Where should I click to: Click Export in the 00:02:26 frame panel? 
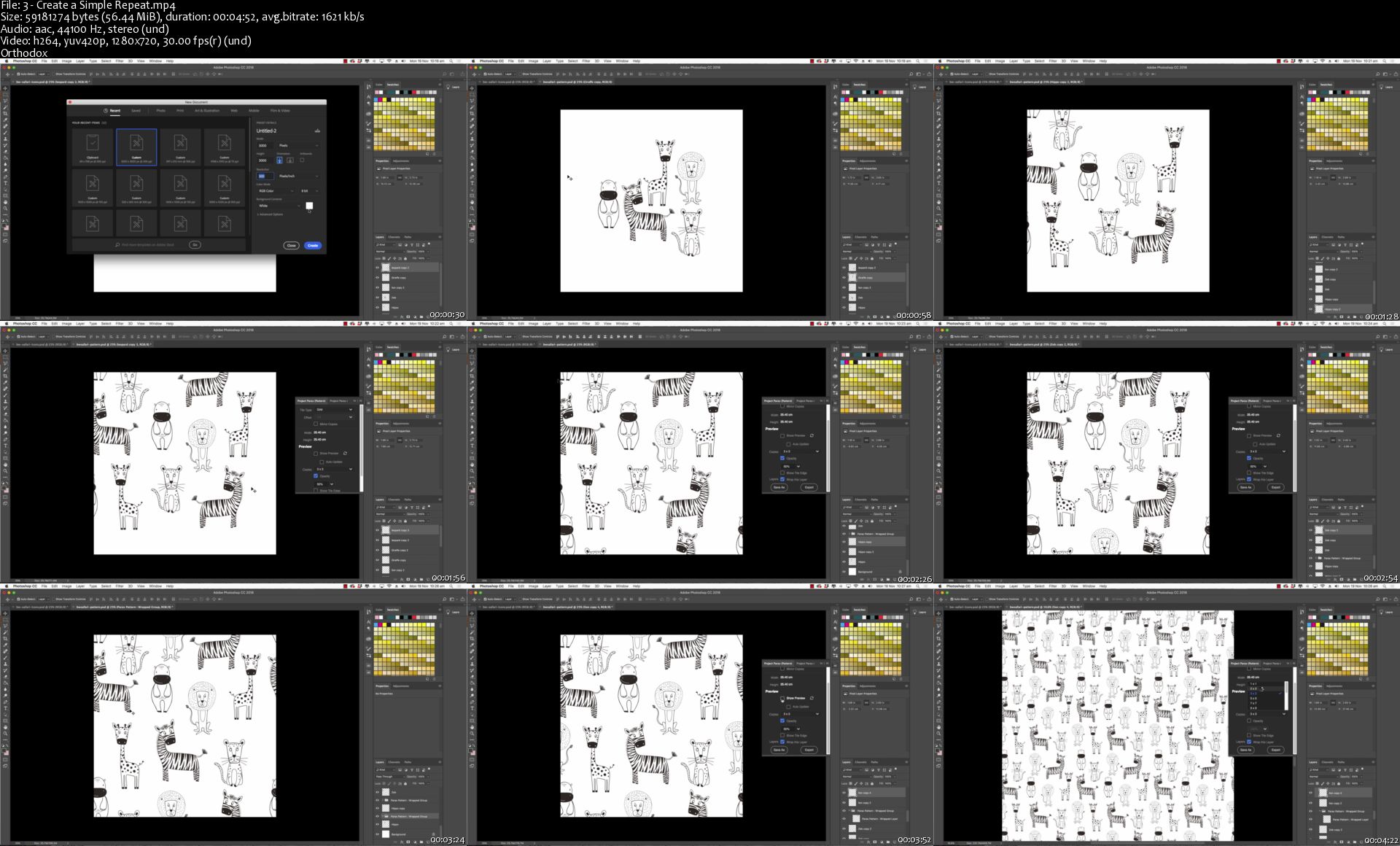[x=809, y=487]
